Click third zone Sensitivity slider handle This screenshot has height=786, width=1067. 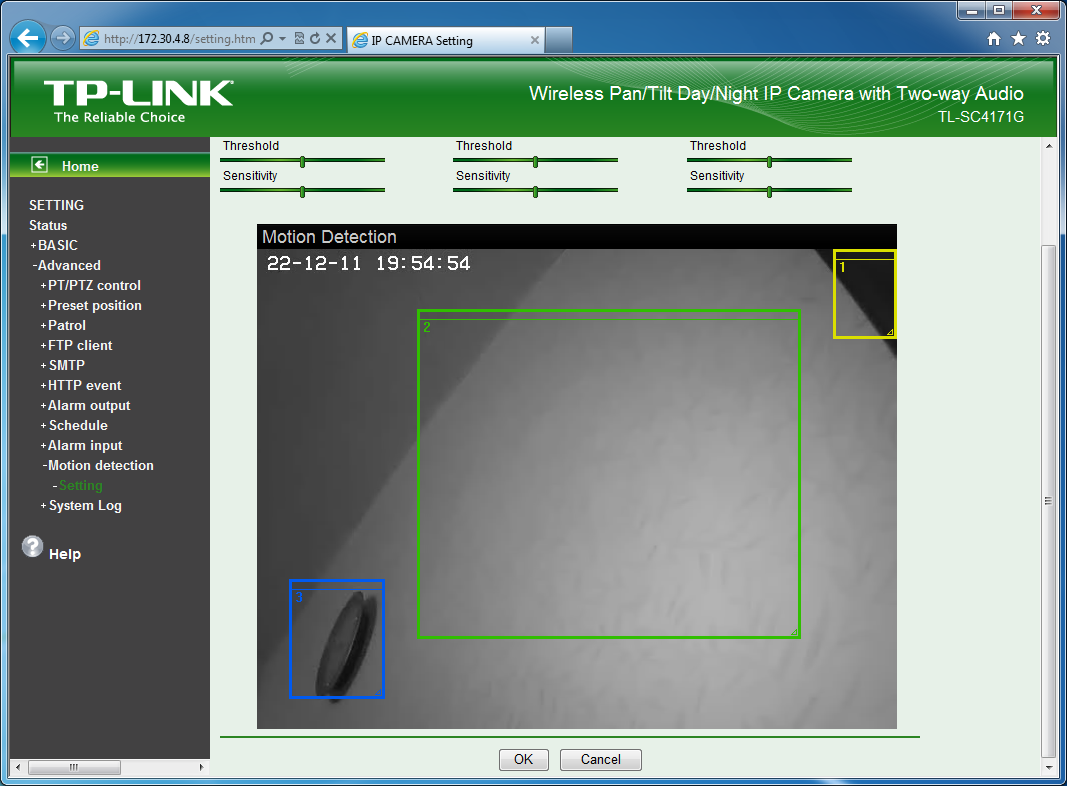[769, 192]
